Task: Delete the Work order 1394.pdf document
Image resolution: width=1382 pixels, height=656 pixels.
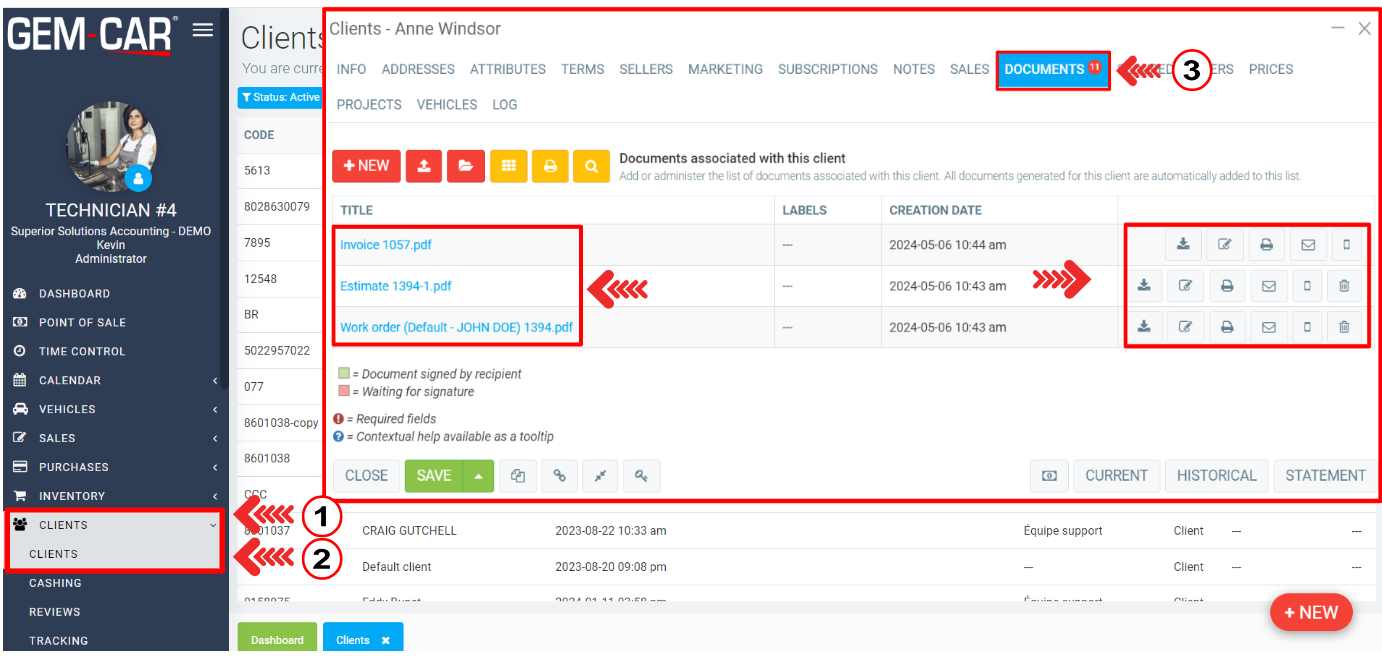Action: [1344, 327]
